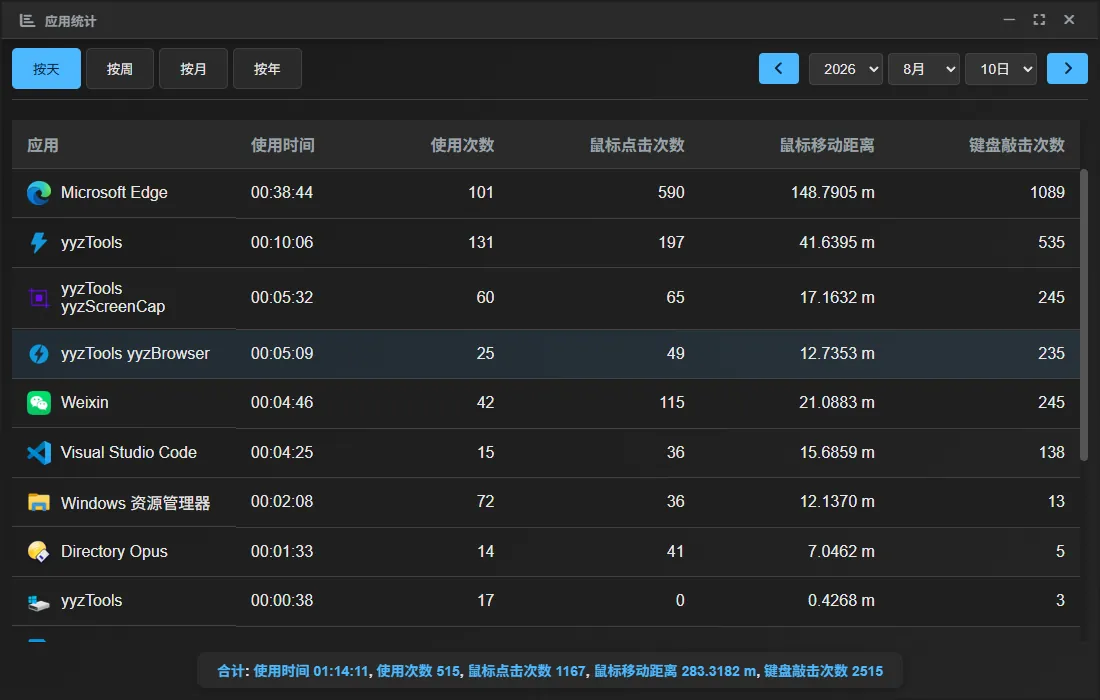The height and width of the screenshot is (700, 1100).
Task: Click usage time 00:04:25
Action: pos(282,452)
